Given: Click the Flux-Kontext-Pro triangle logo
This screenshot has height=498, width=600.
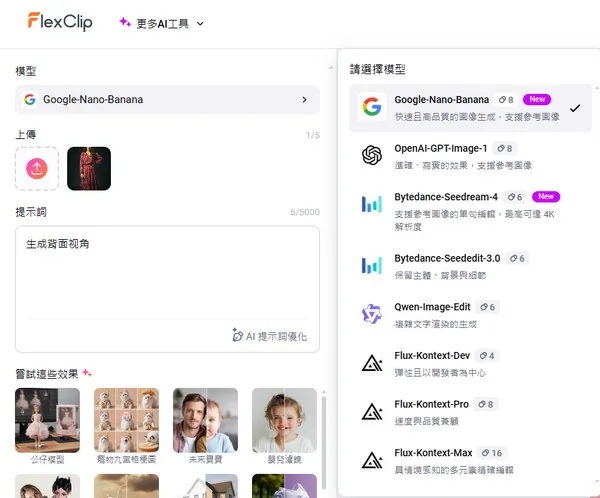Looking at the screenshot, I should coord(372,411).
